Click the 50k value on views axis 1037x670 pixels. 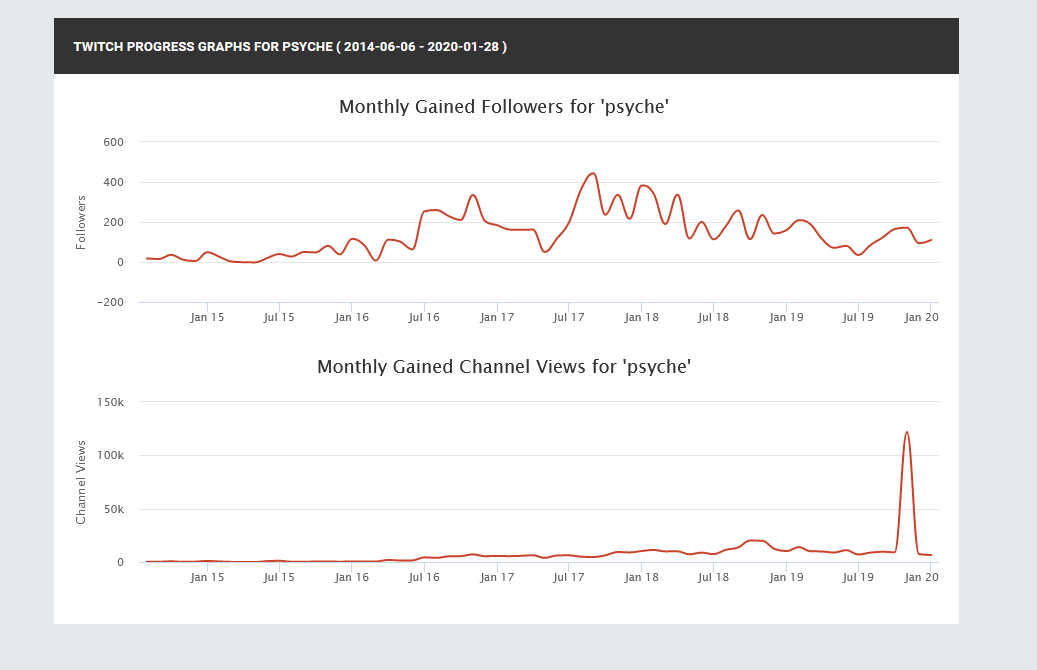113,509
